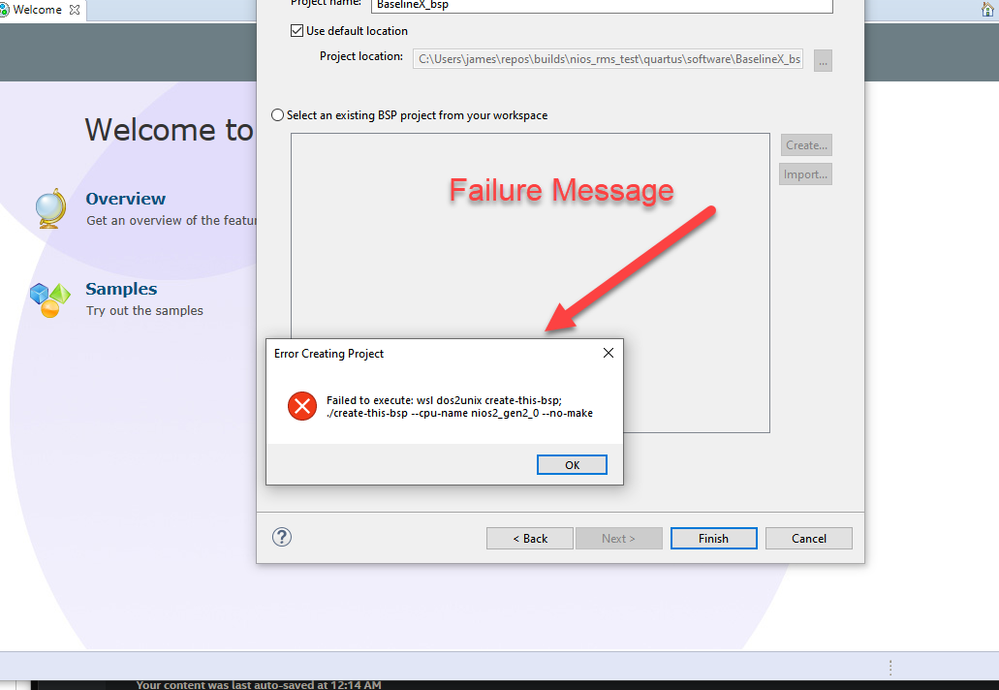Click the Back button
Image resolution: width=999 pixels, height=690 pixels.
529,538
